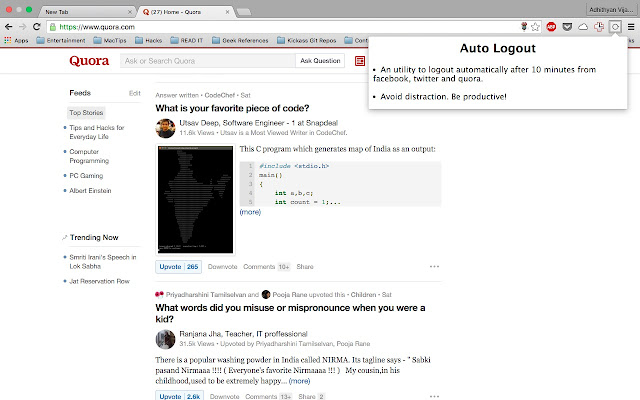640x400 pixels.
Task: Open trending topic Jat Reservation Row
Action: 100,281
